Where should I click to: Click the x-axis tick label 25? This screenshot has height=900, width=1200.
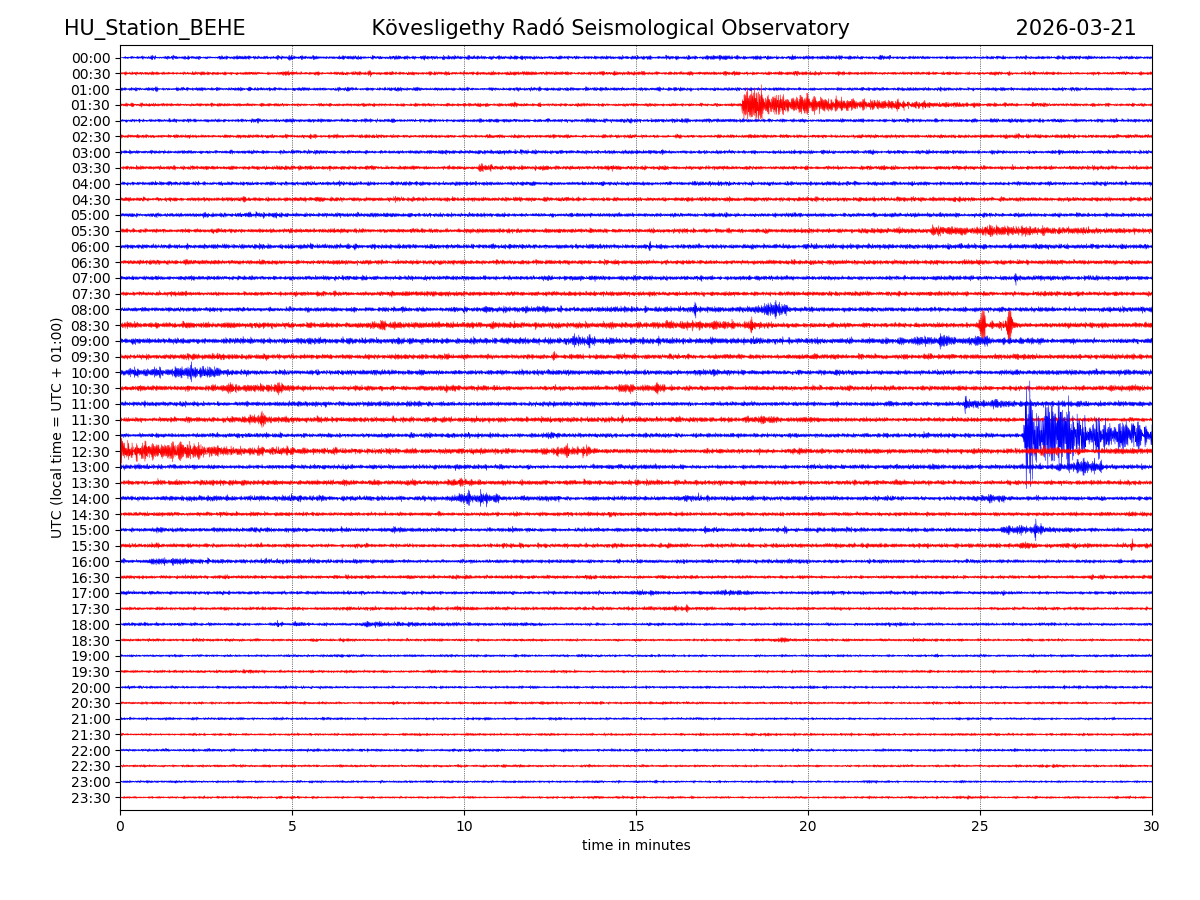[980, 827]
